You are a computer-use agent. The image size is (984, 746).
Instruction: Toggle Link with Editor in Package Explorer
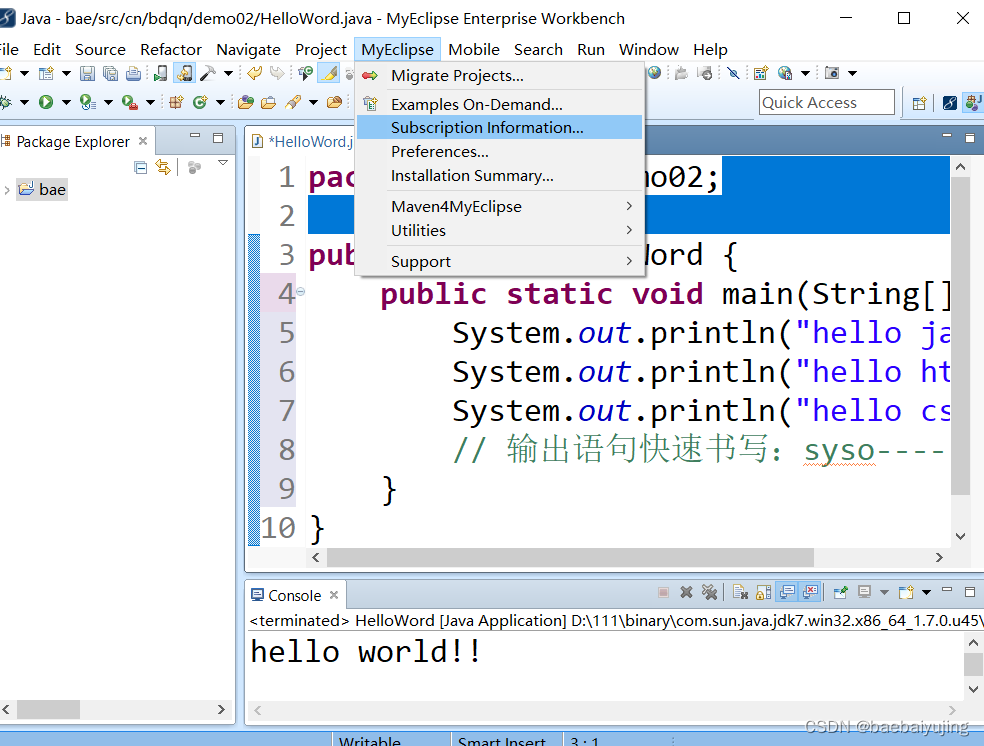click(163, 168)
